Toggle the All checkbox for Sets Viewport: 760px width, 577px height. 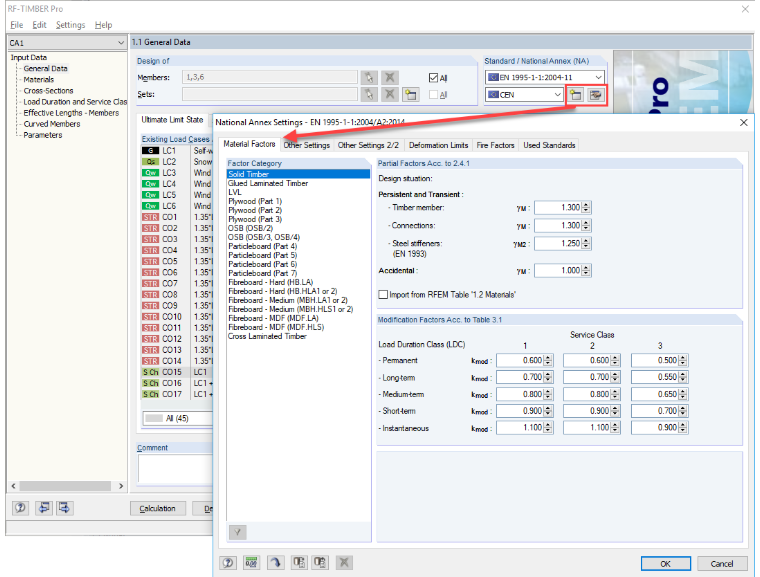coord(433,95)
